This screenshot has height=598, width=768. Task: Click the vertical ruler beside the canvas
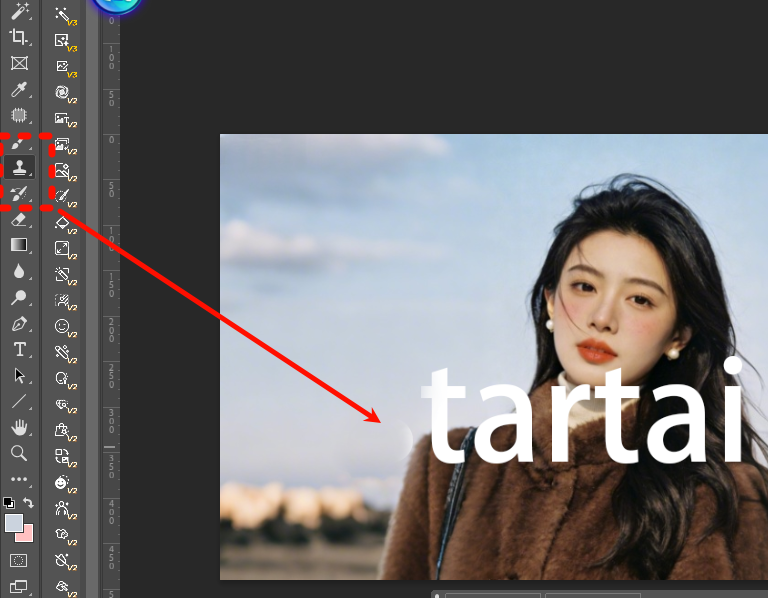111,304
